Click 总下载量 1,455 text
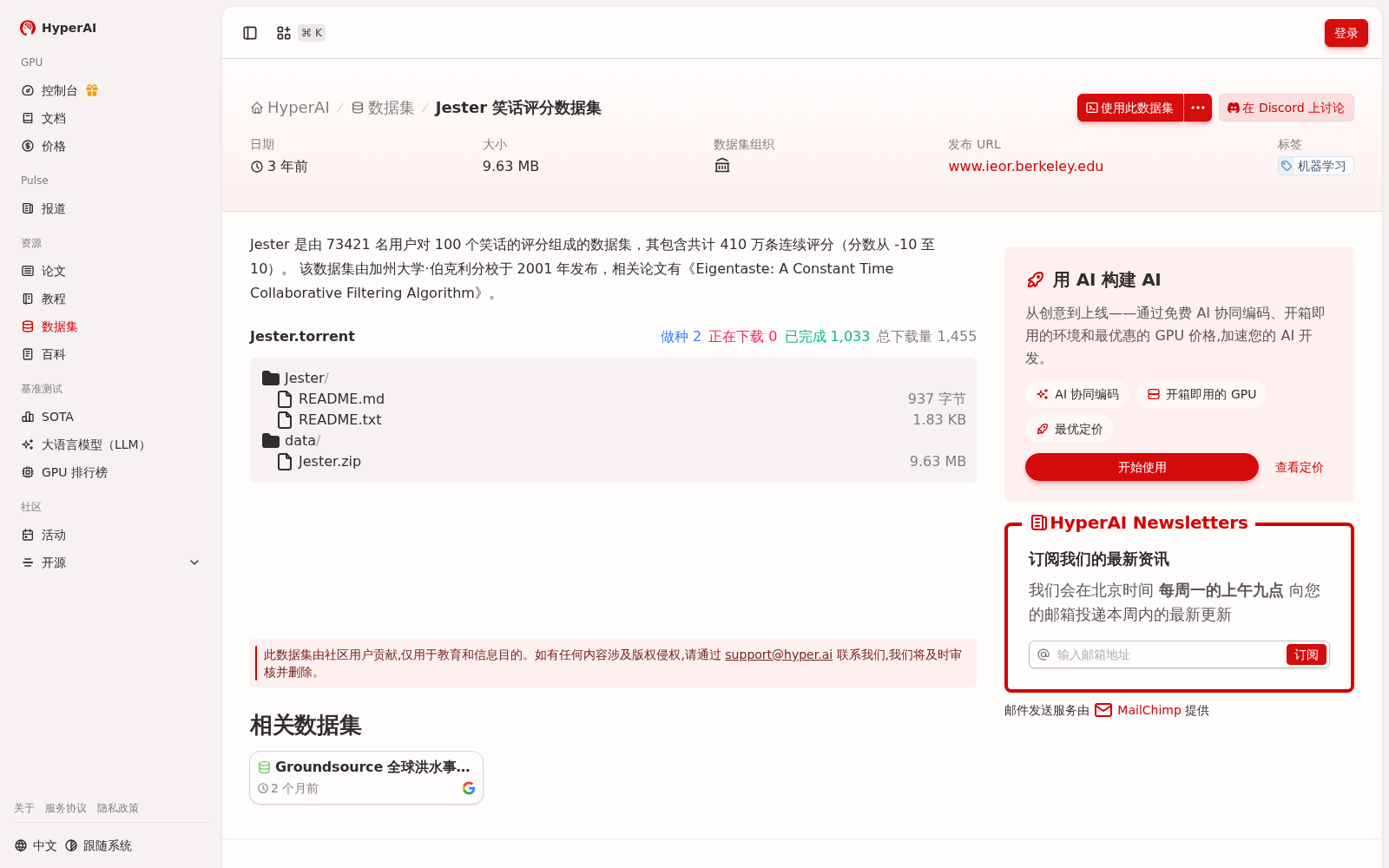 click(x=926, y=336)
